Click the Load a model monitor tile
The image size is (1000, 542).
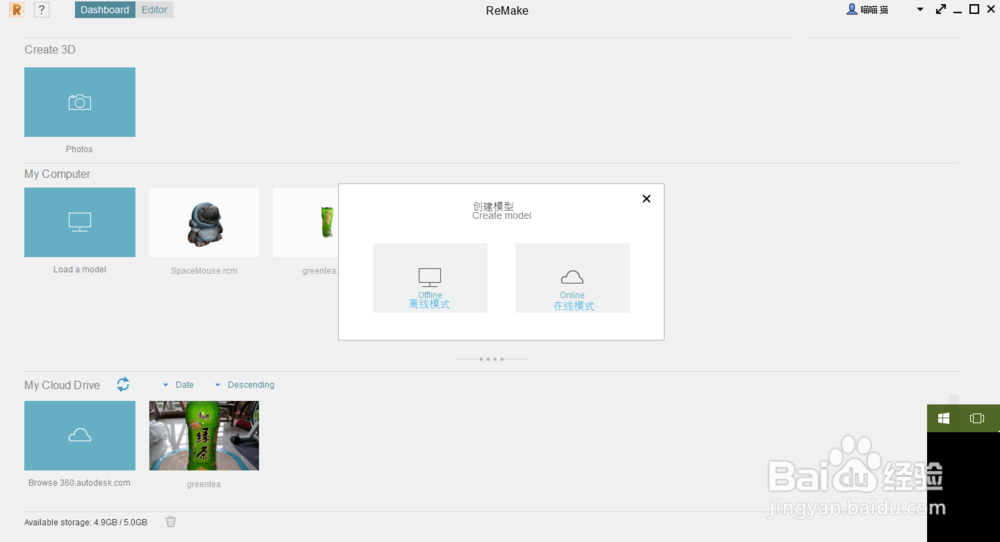point(80,222)
